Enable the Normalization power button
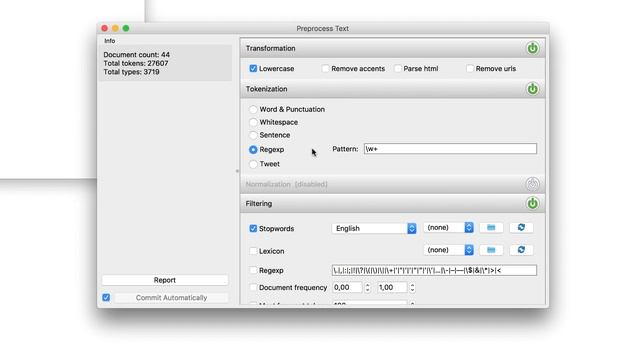 pyautogui.click(x=532, y=184)
